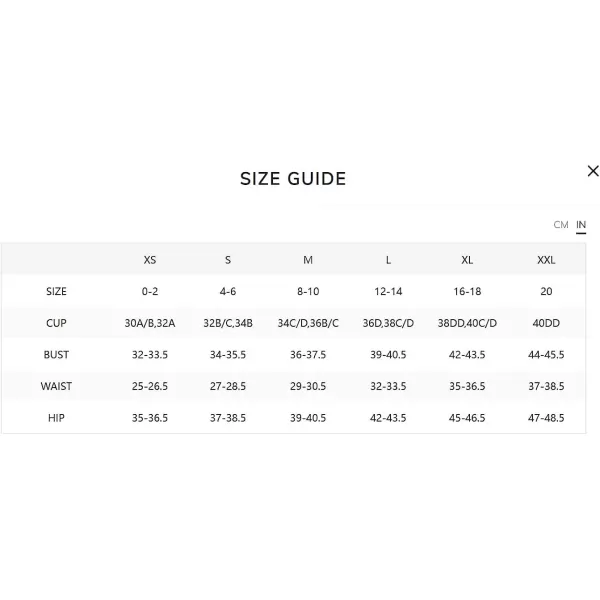The image size is (600, 600).
Task: Click the XL column header
Action: click(x=467, y=260)
